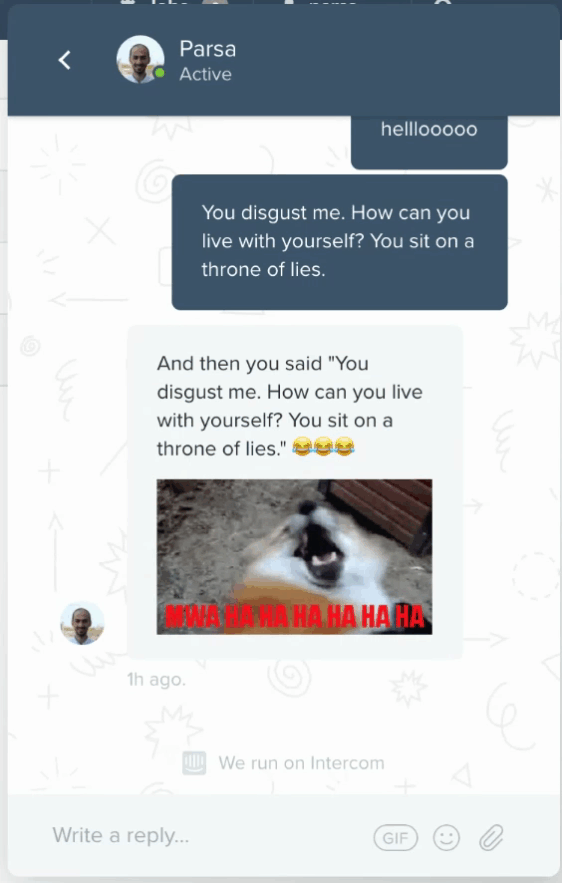Open the emoji smiley picker
562x883 pixels.
pos(446,837)
